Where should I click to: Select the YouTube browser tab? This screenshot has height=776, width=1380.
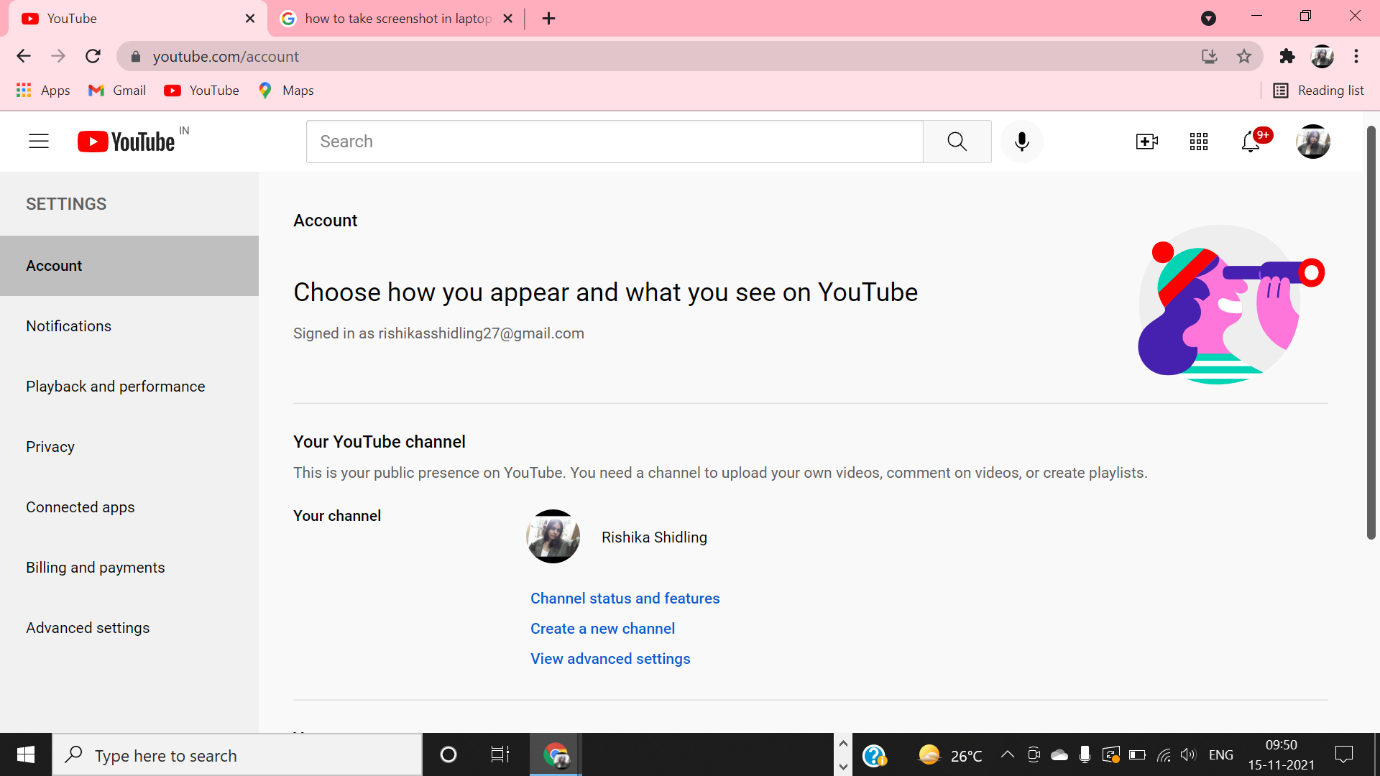pyautogui.click(x=138, y=18)
